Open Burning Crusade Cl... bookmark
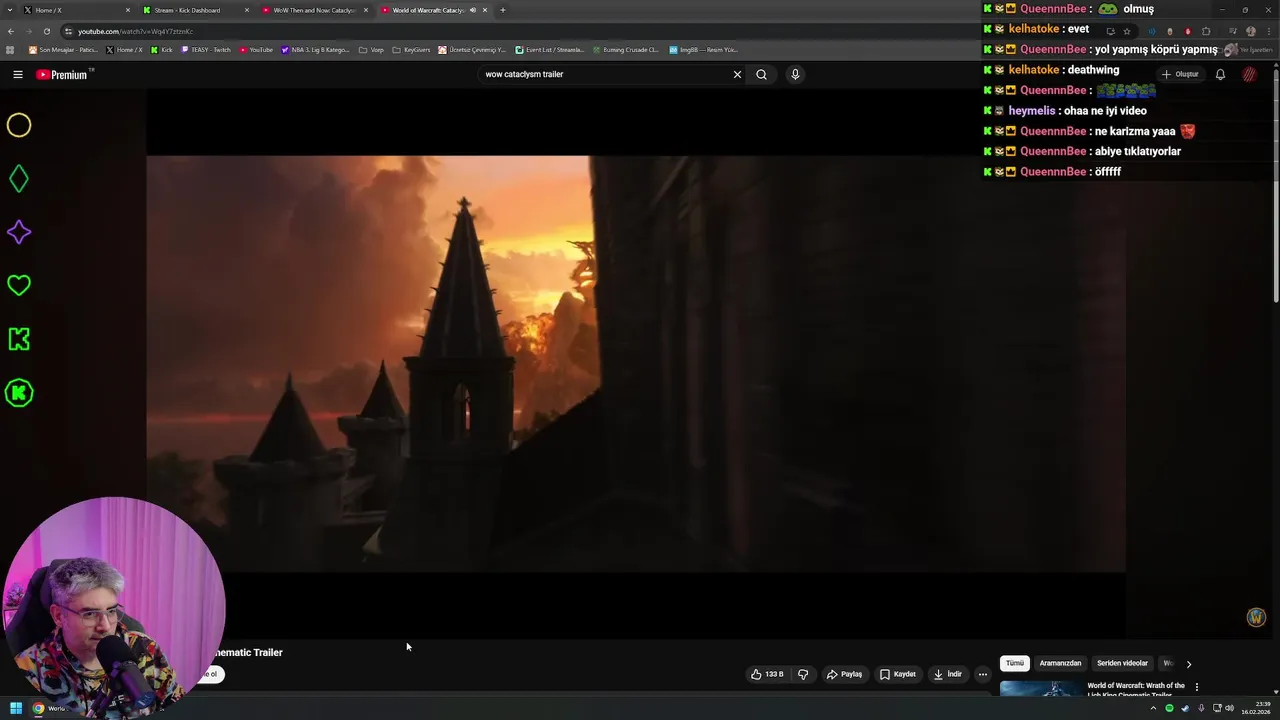The width and height of the screenshot is (1280, 720). coord(626,49)
